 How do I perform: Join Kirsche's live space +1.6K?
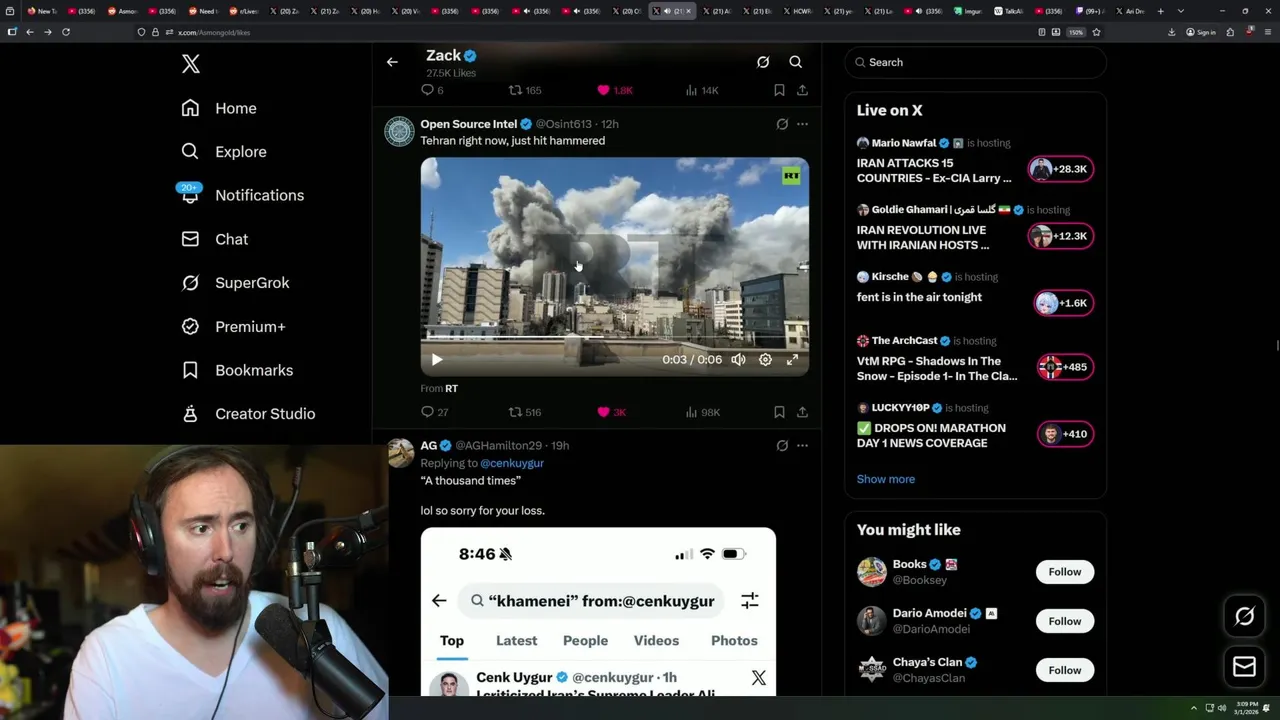tap(1063, 303)
